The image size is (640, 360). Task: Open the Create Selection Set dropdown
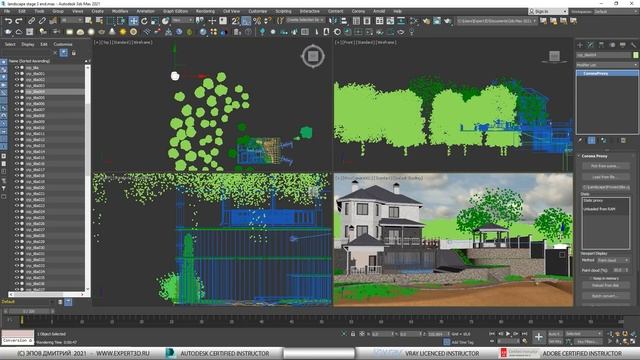305,20
